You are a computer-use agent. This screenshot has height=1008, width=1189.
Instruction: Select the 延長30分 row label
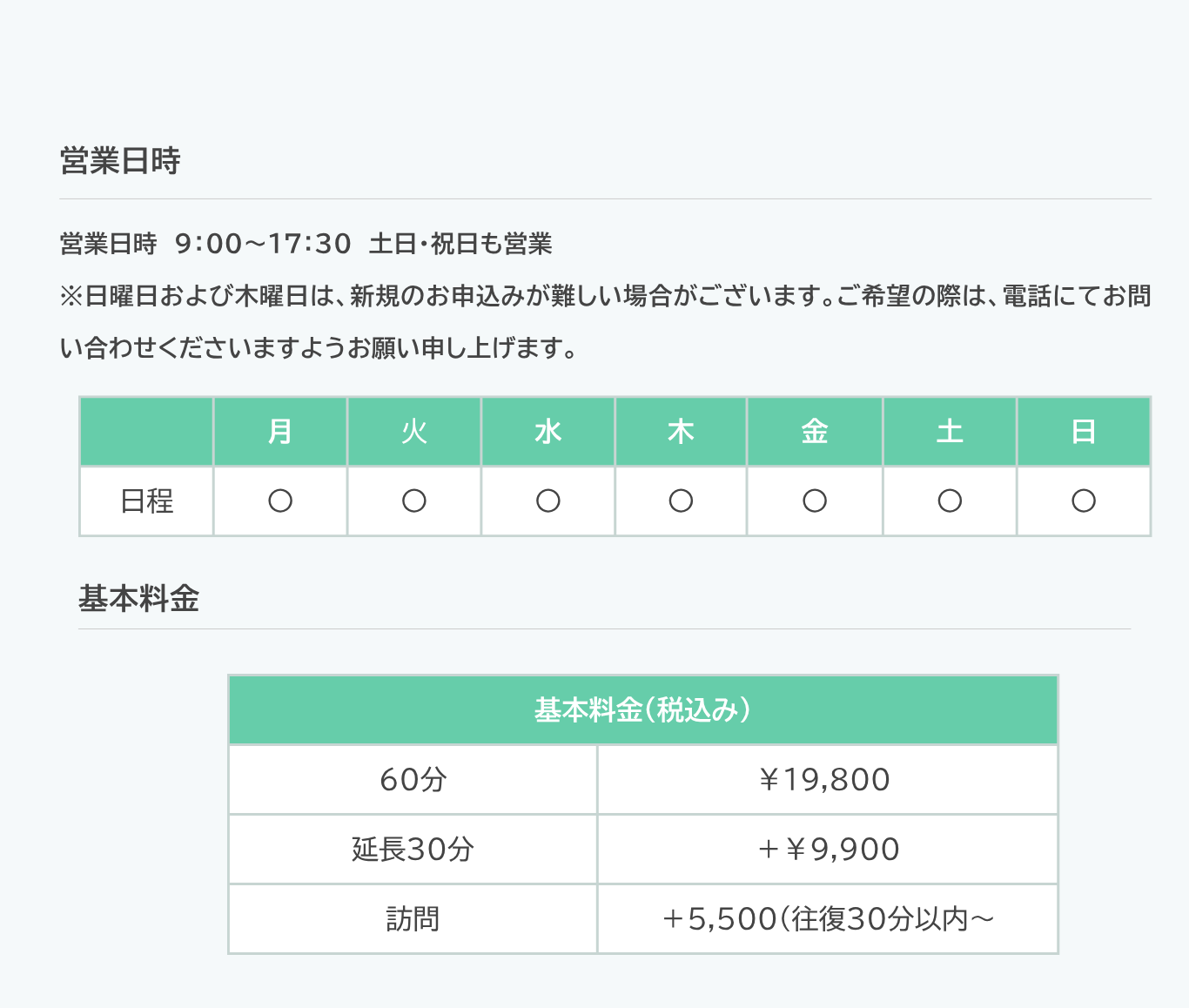(x=413, y=850)
